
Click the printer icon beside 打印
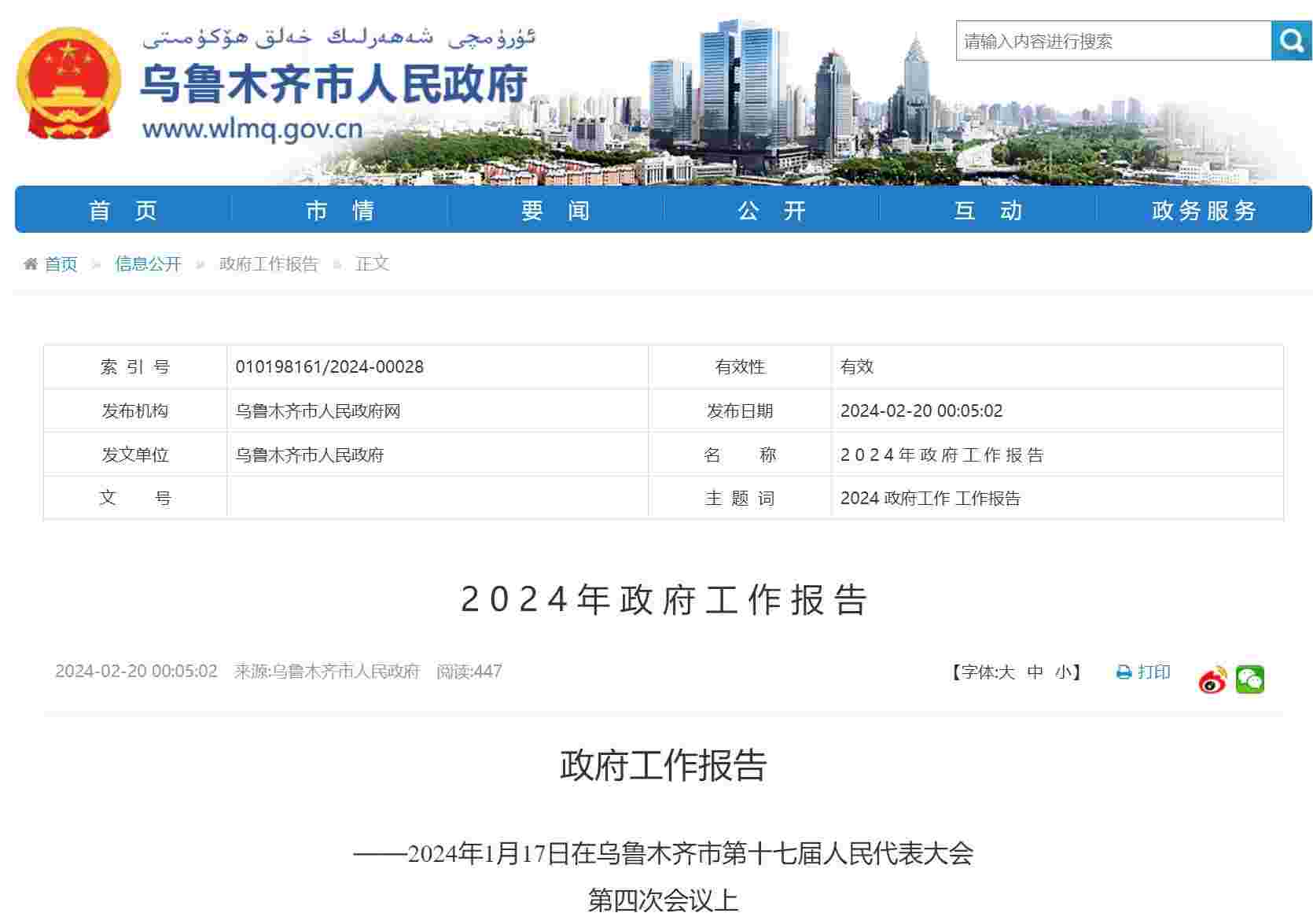(1124, 672)
